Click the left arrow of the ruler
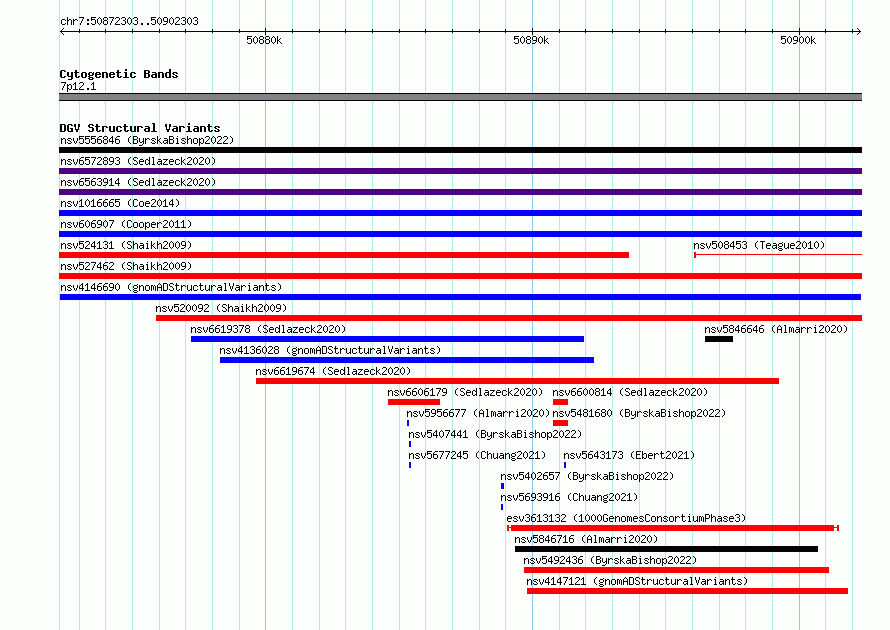The height and width of the screenshot is (630, 890). pyautogui.click(x=62, y=31)
